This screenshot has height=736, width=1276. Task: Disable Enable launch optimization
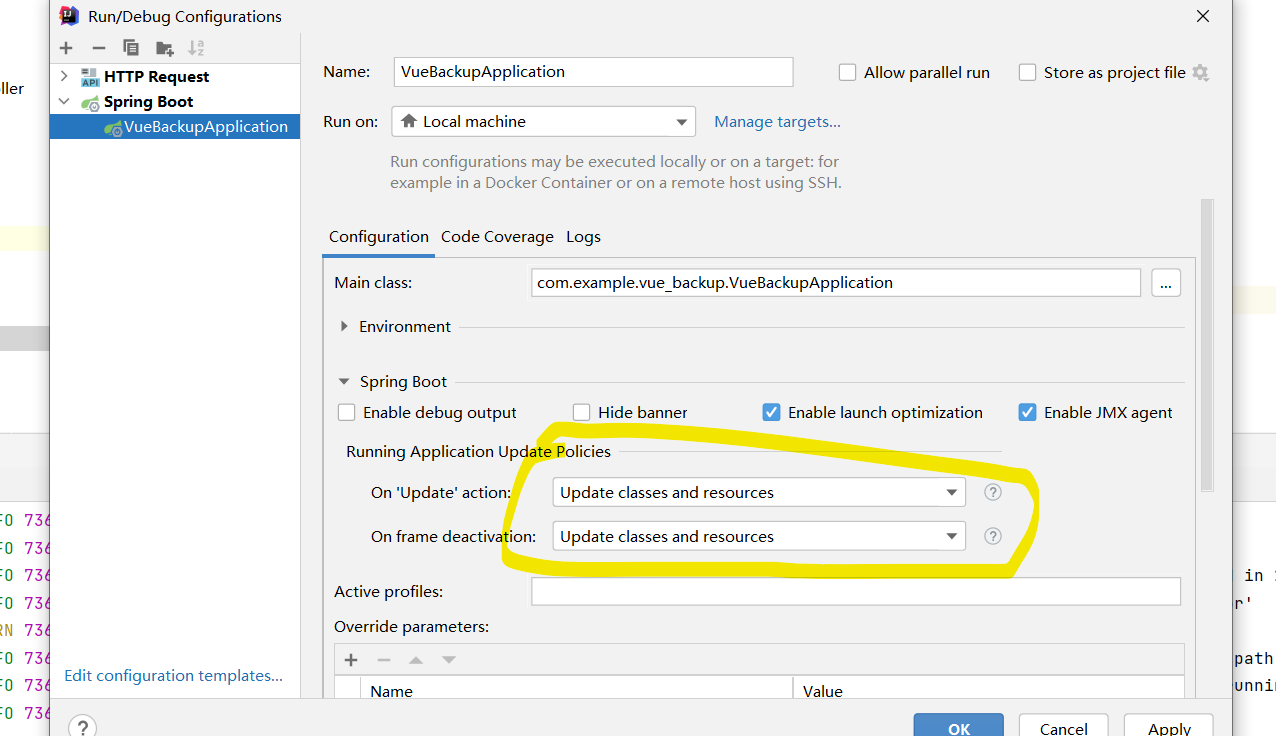(771, 412)
